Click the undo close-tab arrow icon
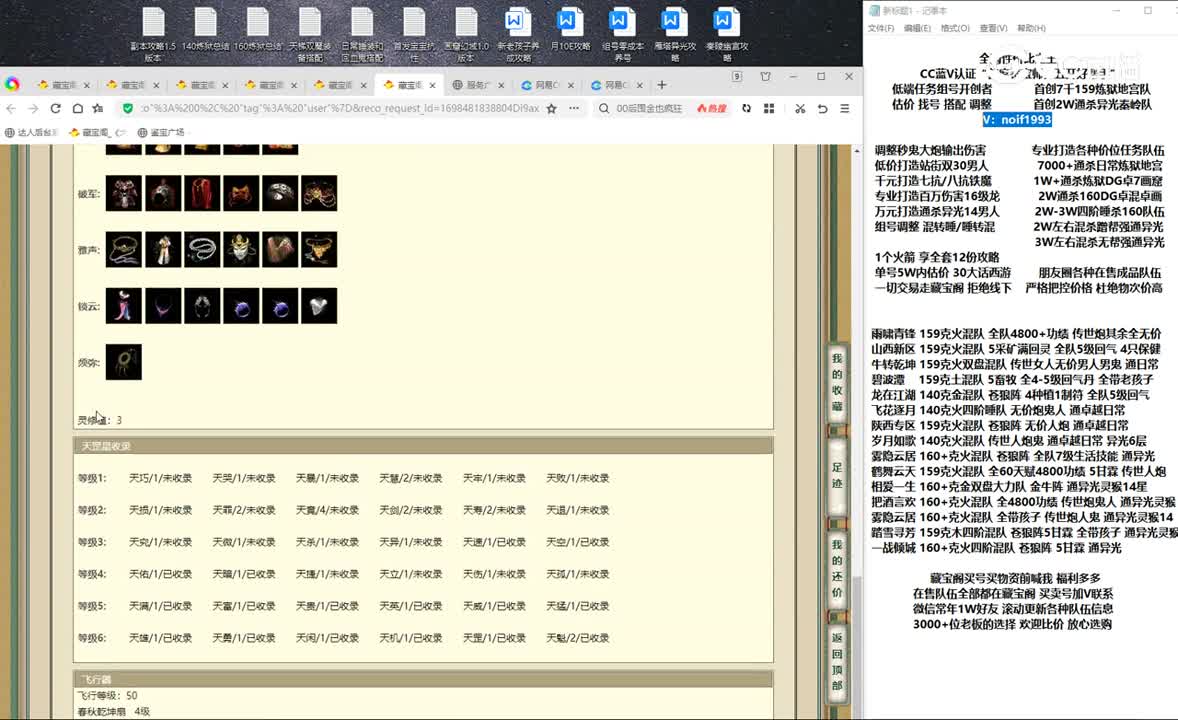 click(823, 108)
